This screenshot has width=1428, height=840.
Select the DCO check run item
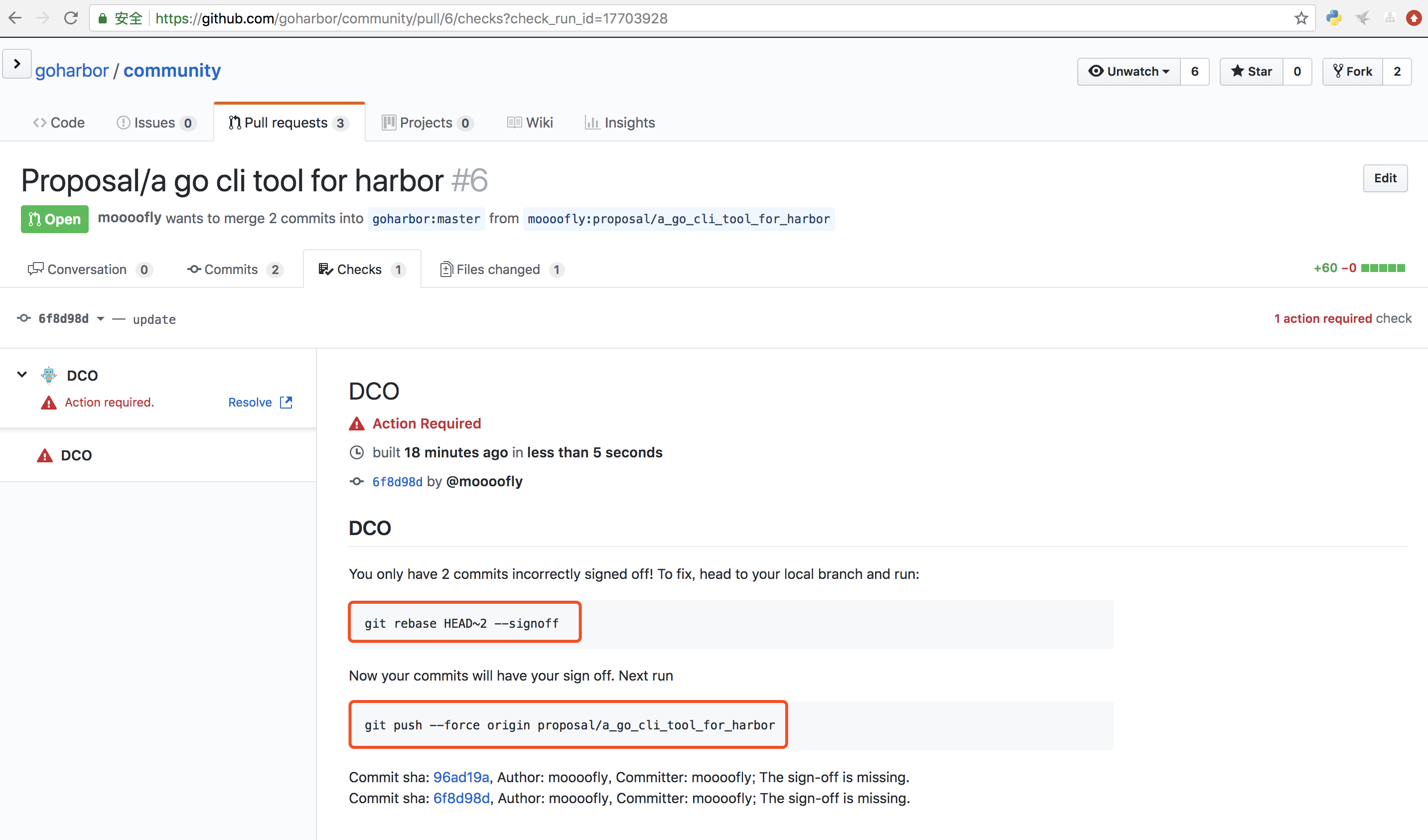point(77,455)
